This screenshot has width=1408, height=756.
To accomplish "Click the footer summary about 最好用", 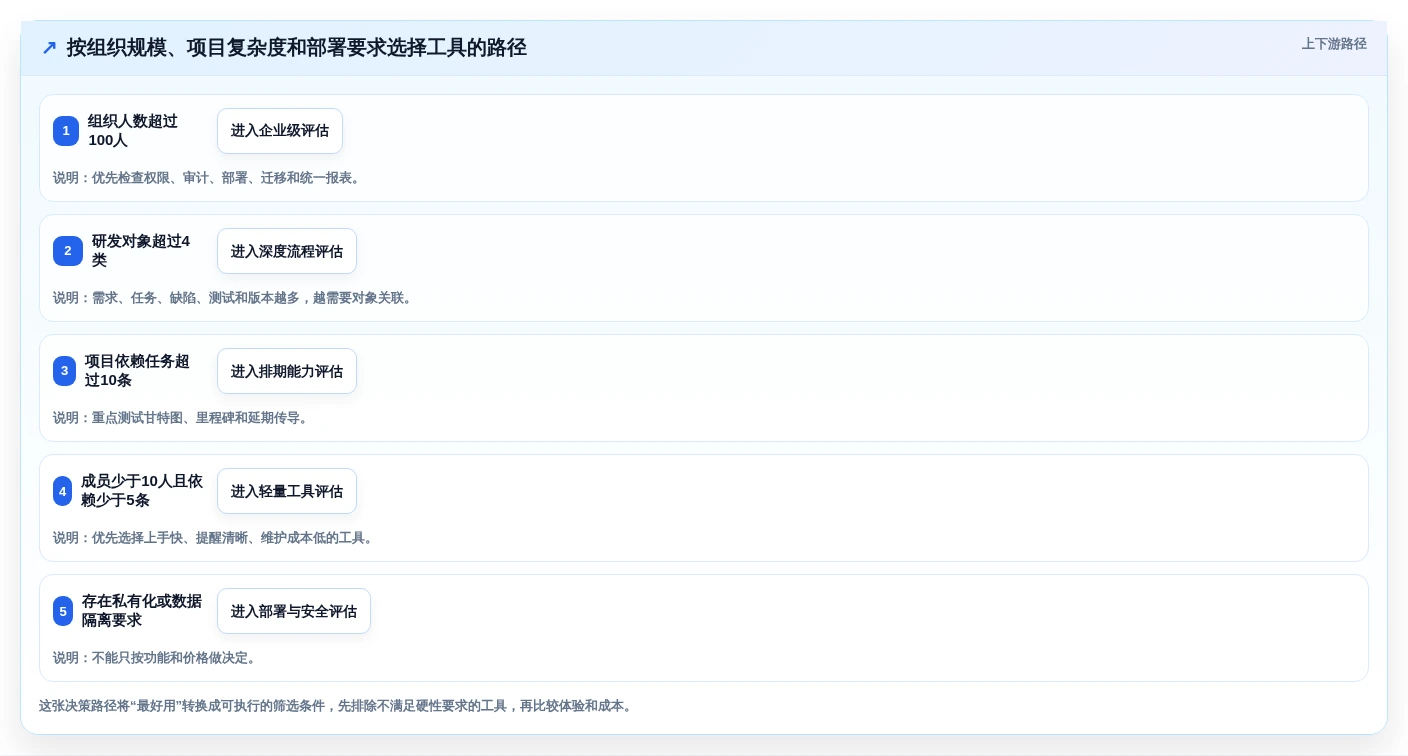I will [x=337, y=706].
